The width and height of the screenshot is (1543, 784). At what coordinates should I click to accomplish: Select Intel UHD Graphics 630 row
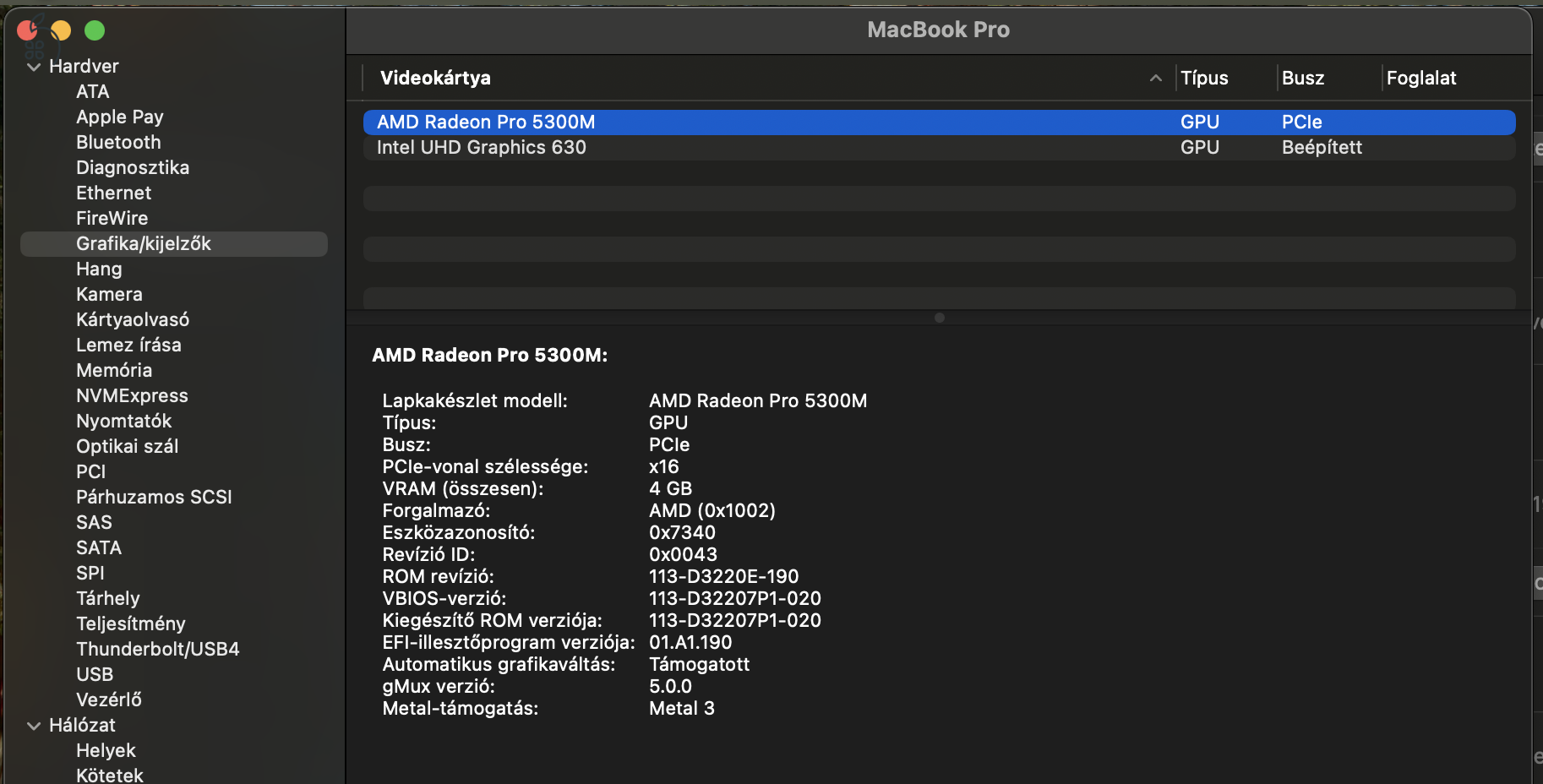click(x=939, y=148)
